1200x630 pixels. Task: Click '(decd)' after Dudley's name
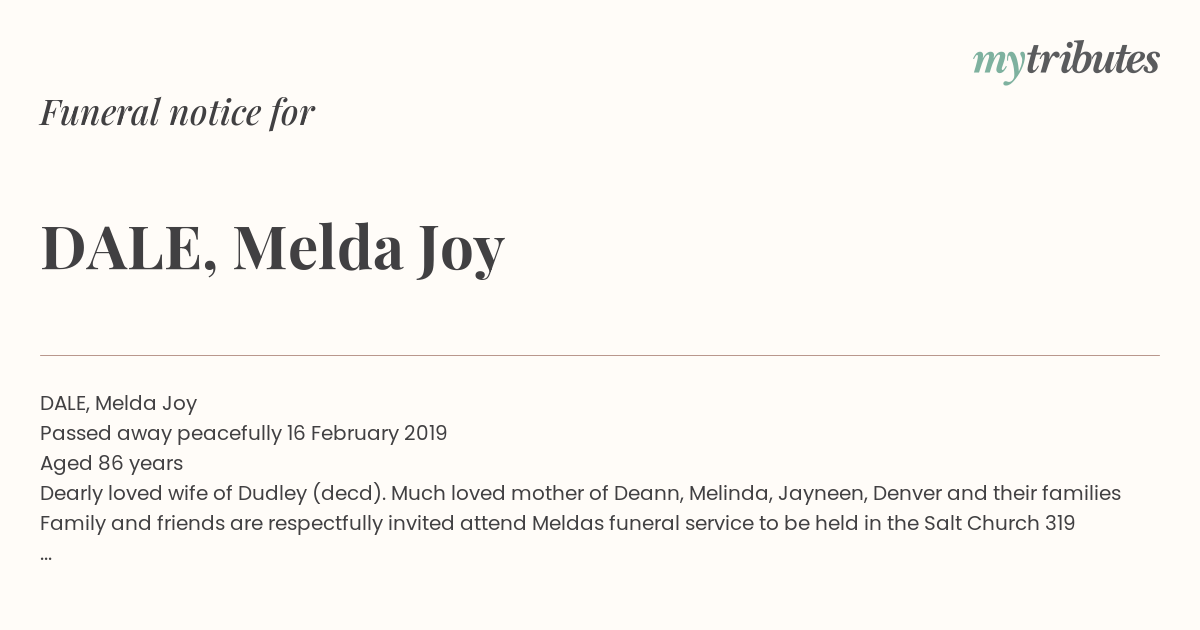click(x=350, y=493)
